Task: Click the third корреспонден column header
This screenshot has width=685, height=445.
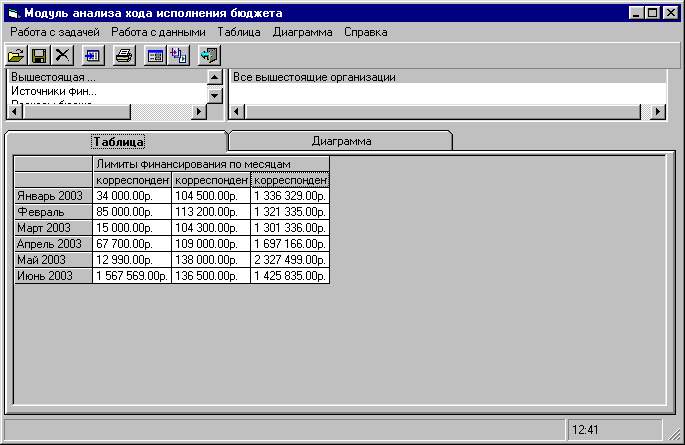Action: (x=290, y=180)
